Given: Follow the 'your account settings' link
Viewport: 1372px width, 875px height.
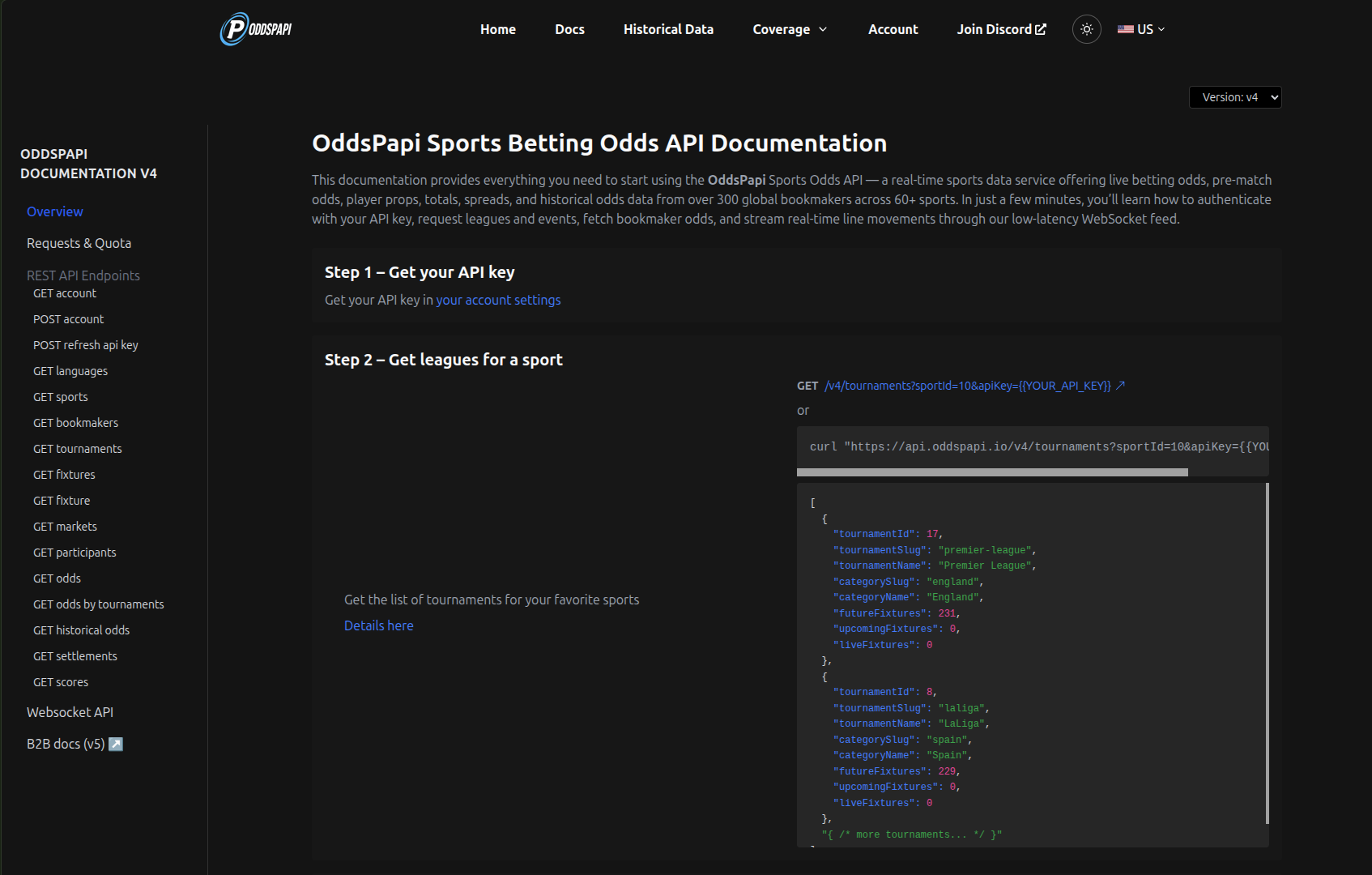Looking at the screenshot, I should coord(498,300).
